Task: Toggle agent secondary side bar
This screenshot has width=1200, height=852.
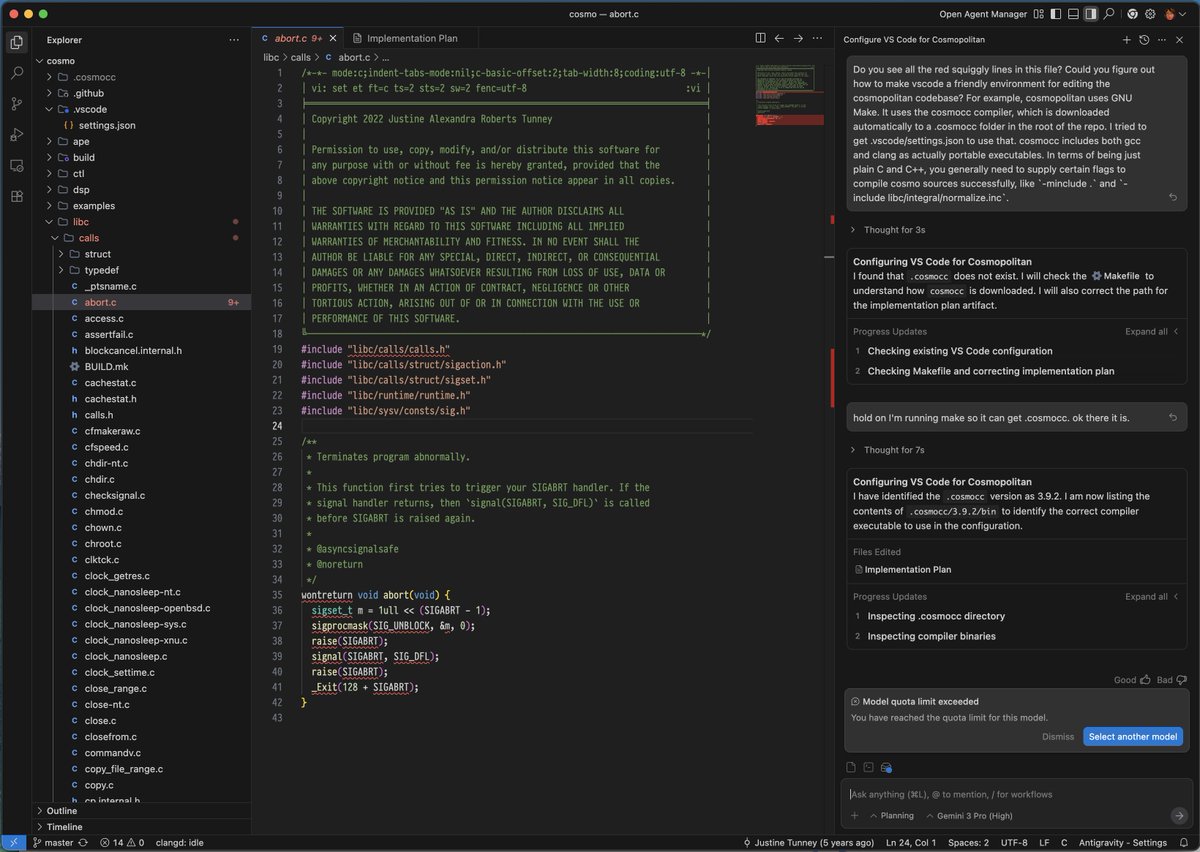Action: click(x=1091, y=14)
